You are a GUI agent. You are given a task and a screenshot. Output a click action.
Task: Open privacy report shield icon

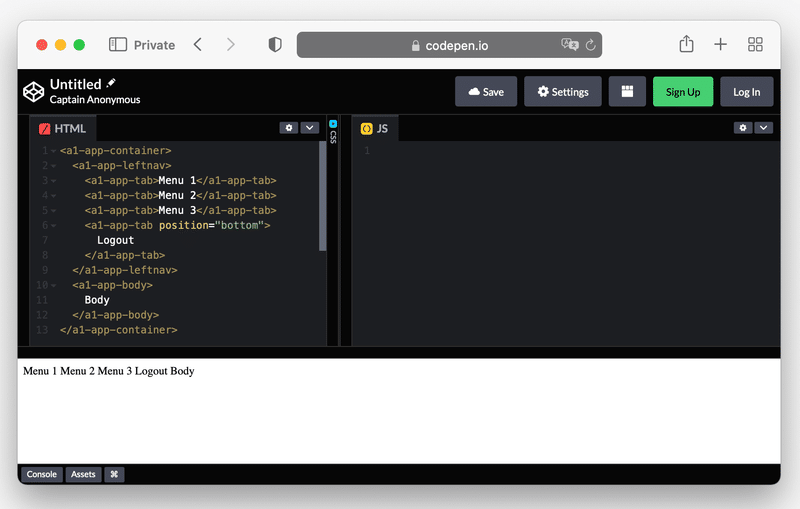[x=275, y=44]
